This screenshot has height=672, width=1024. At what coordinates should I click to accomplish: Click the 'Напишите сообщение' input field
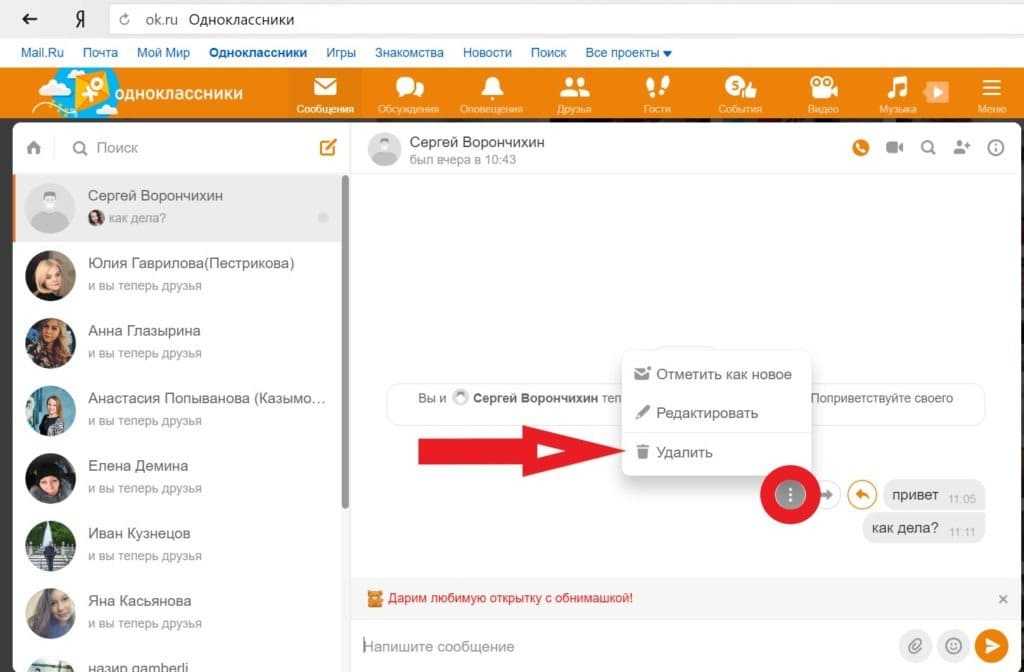click(x=620, y=646)
